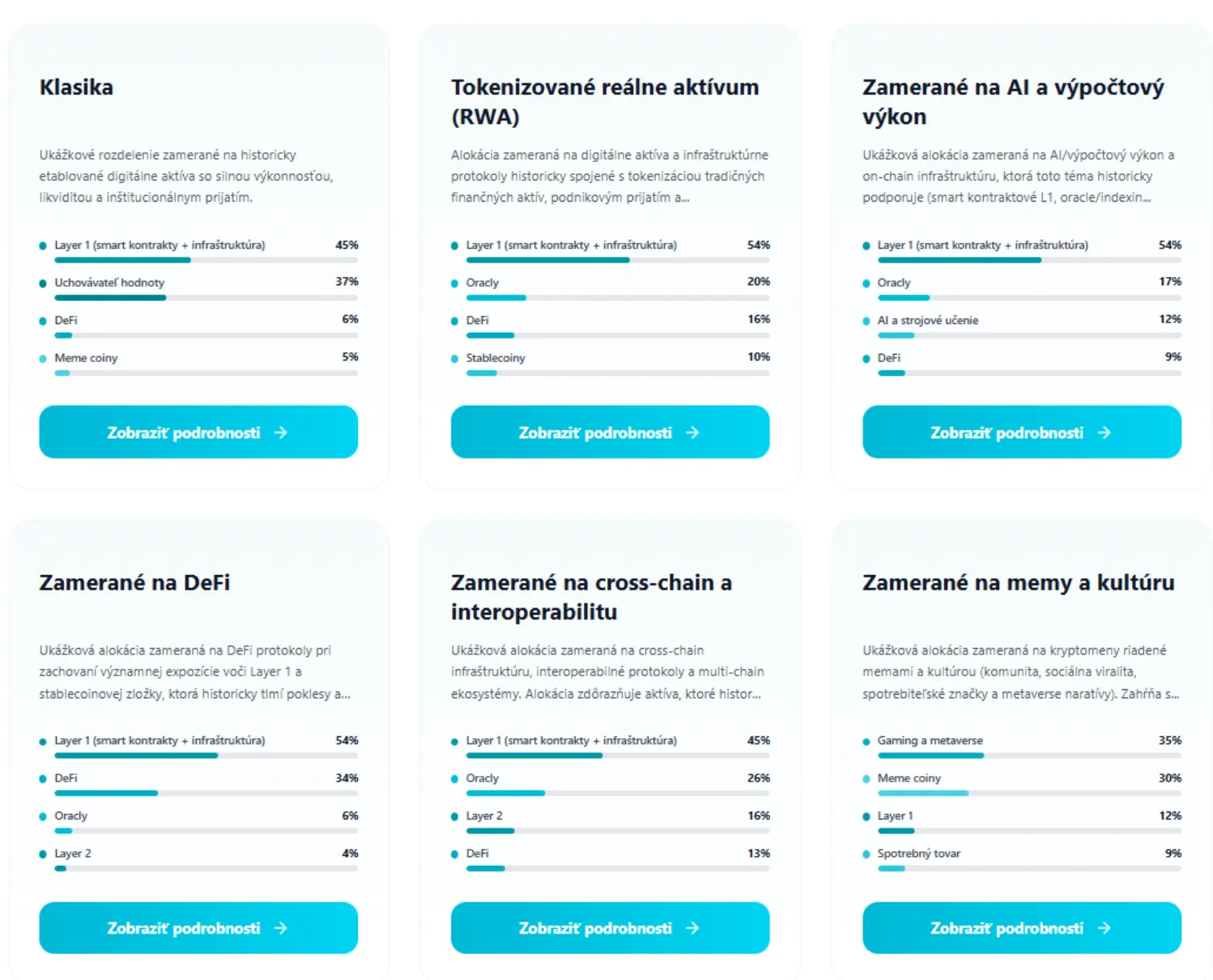Click the bullet dot beside Stablecoiny
1213x980 pixels.
point(454,359)
